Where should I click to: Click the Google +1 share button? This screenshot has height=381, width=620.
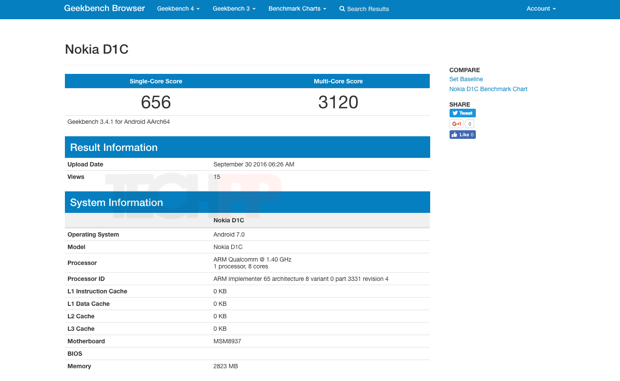click(x=457, y=124)
